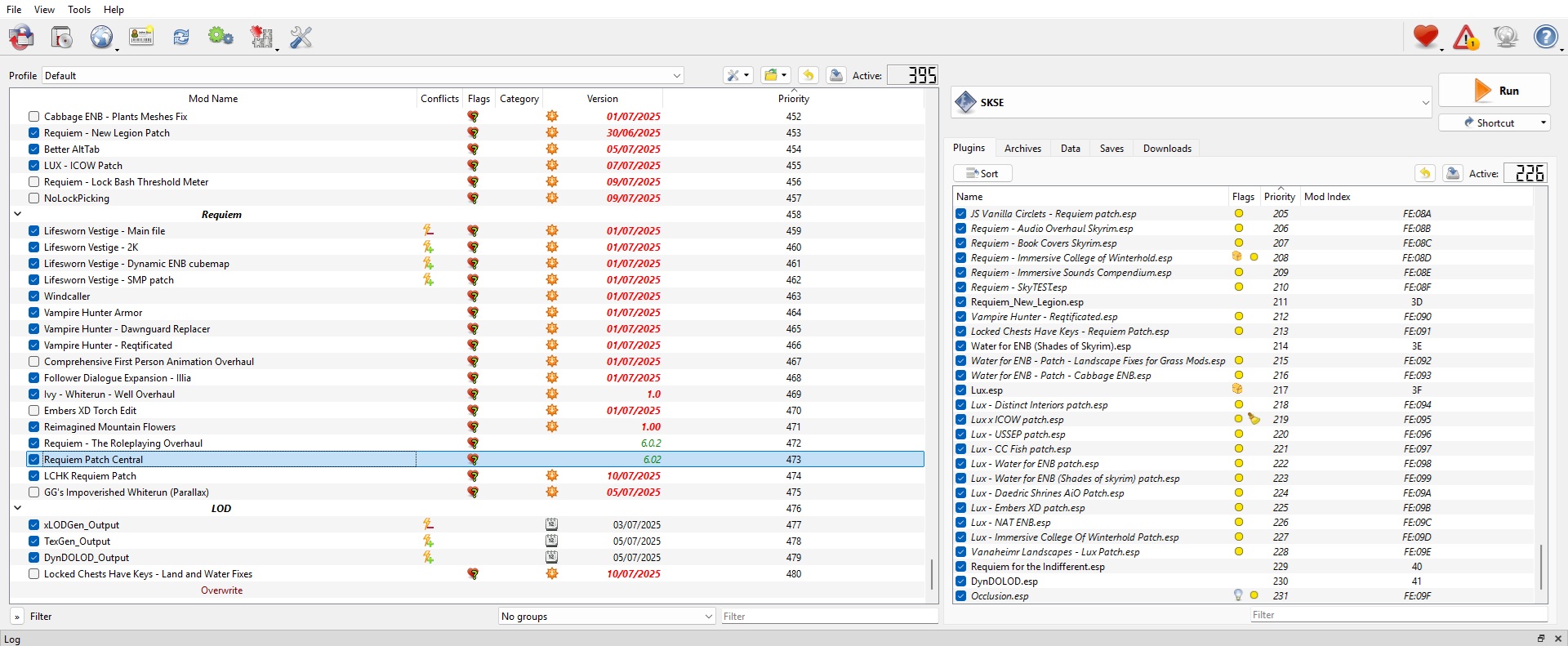Screen dimensions: 1568x646
Task: Collapse the Requiem separator
Action: [x=17, y=214]
